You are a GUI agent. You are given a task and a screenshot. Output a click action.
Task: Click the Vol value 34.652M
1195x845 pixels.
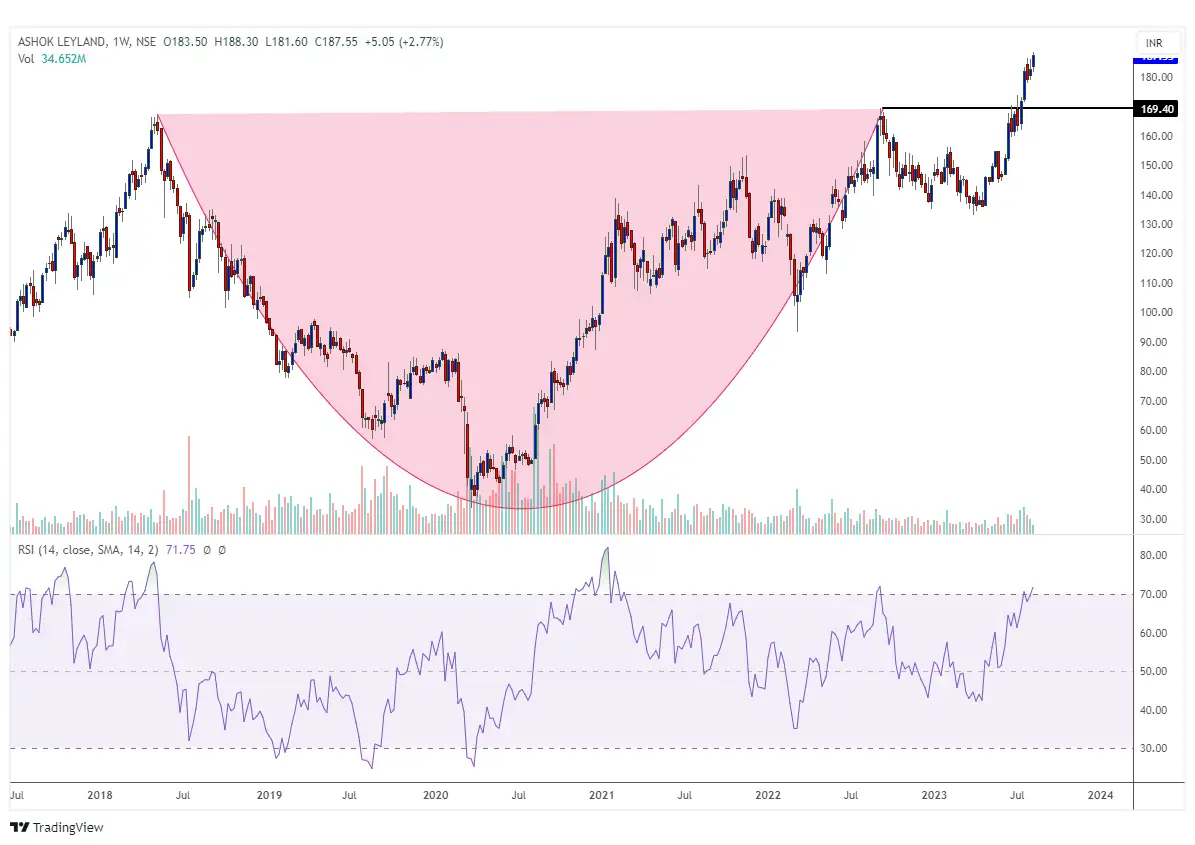62,59
